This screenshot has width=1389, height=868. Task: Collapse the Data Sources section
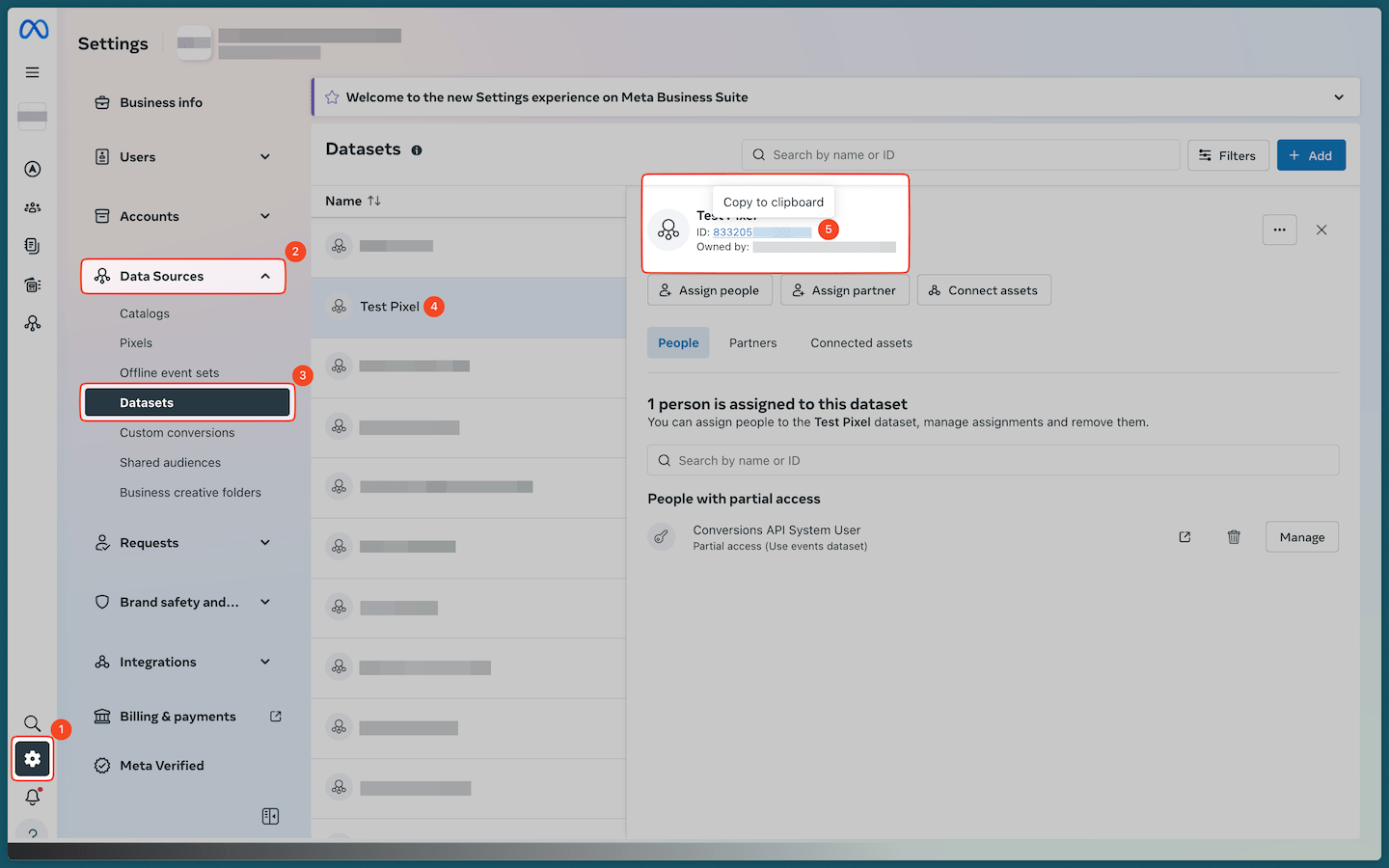pos(265,275)
